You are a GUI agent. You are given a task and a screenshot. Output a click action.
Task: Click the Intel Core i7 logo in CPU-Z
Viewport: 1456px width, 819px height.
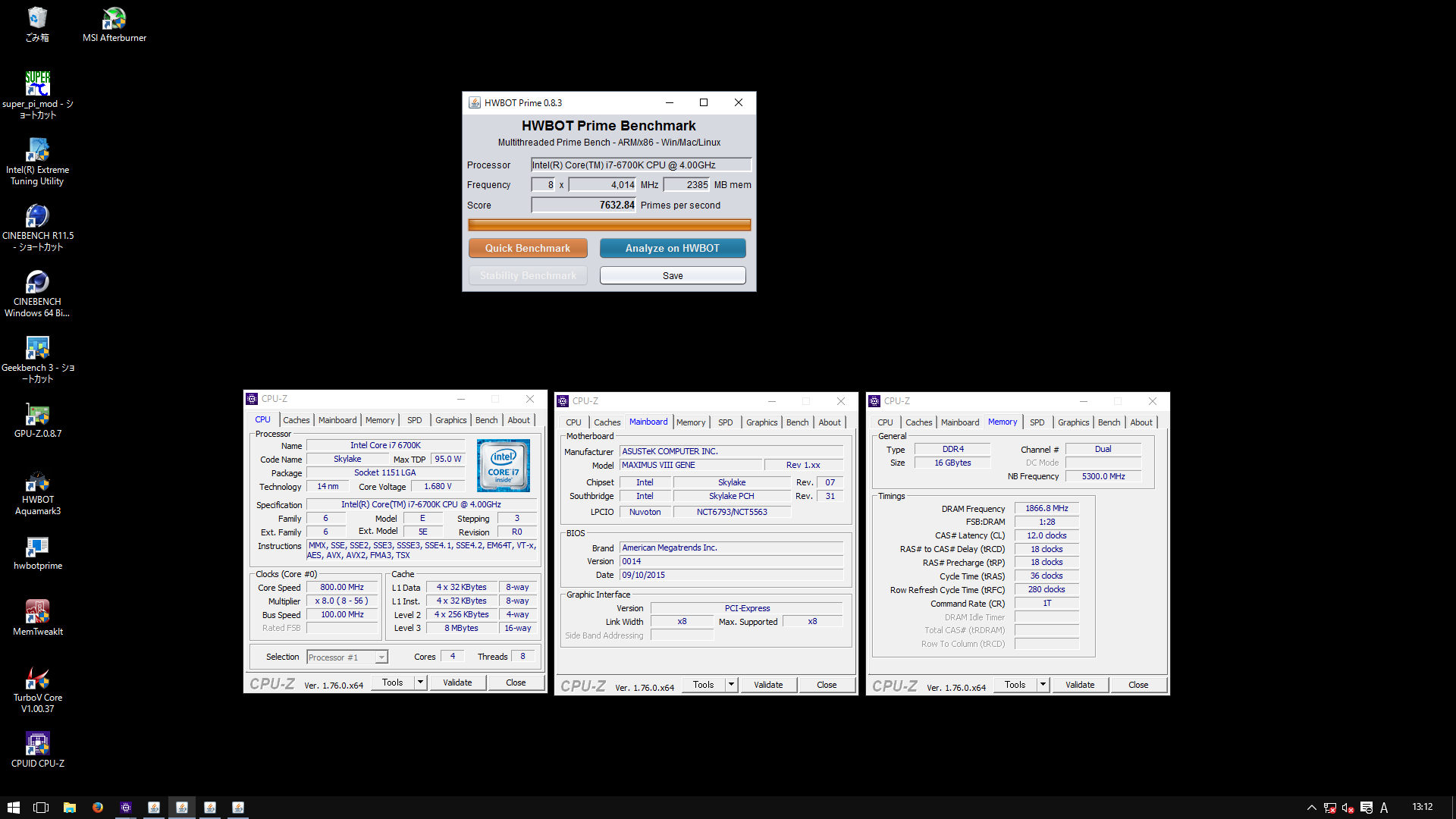click(504, 466)
